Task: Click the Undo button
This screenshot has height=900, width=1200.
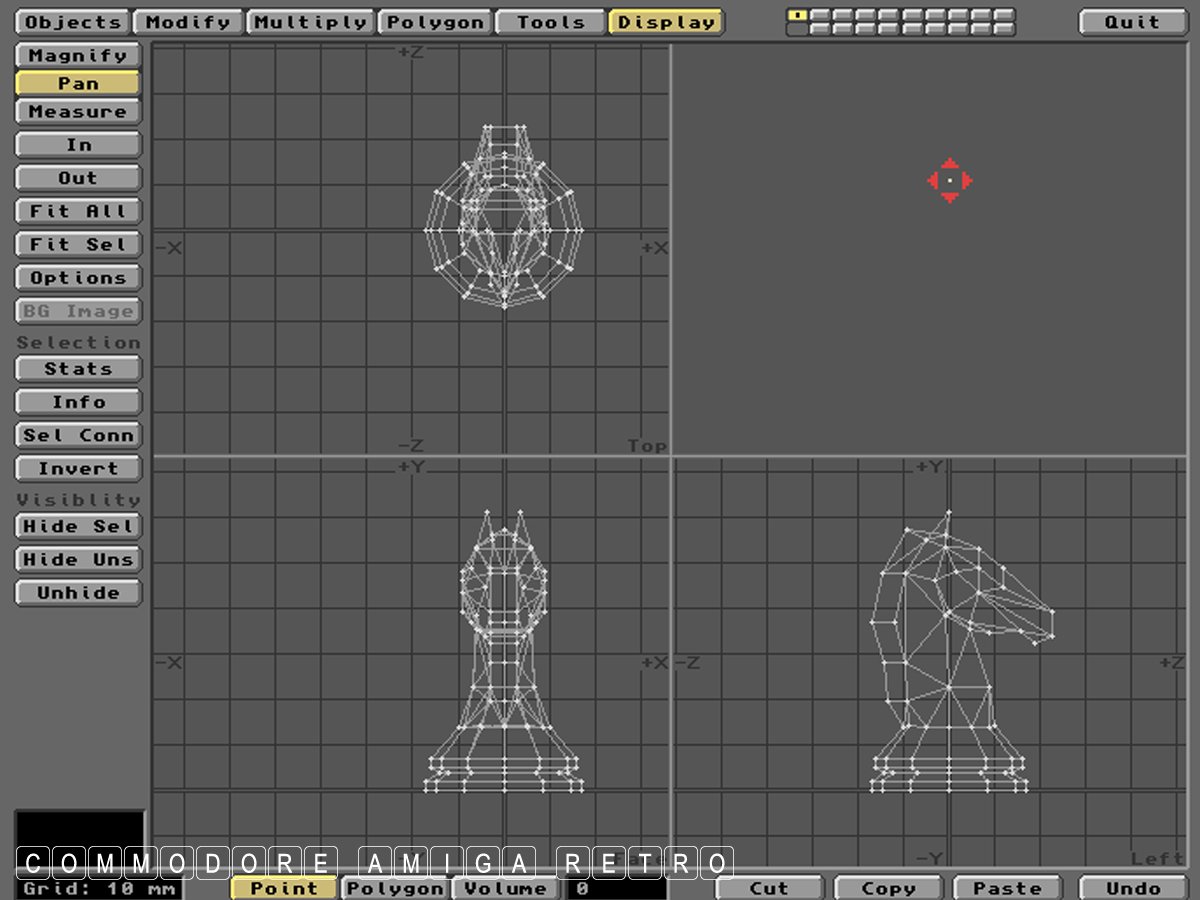Action: (x=1133, y=888)
